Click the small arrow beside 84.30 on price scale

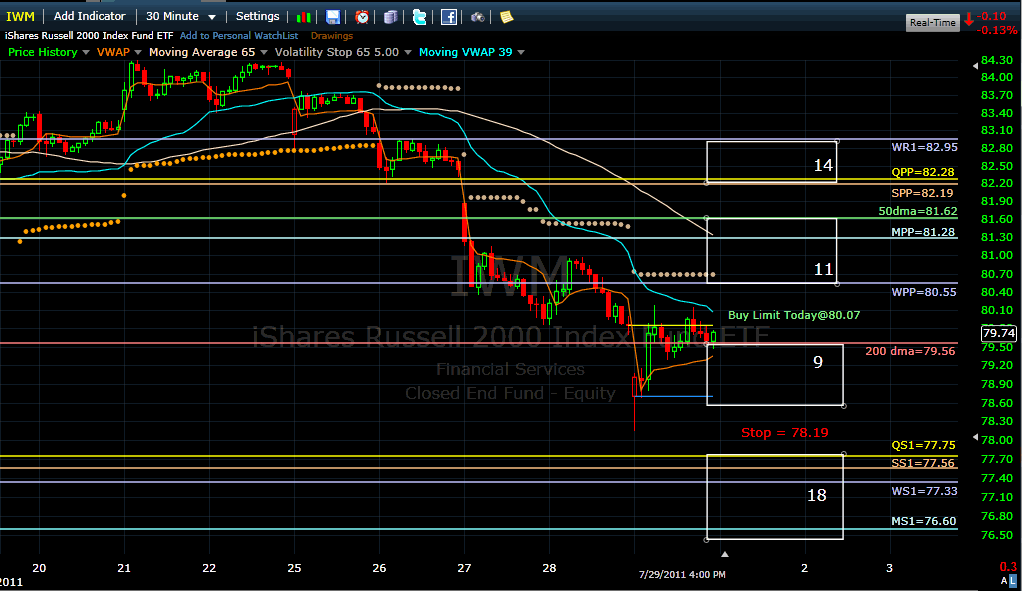[975, 66]
